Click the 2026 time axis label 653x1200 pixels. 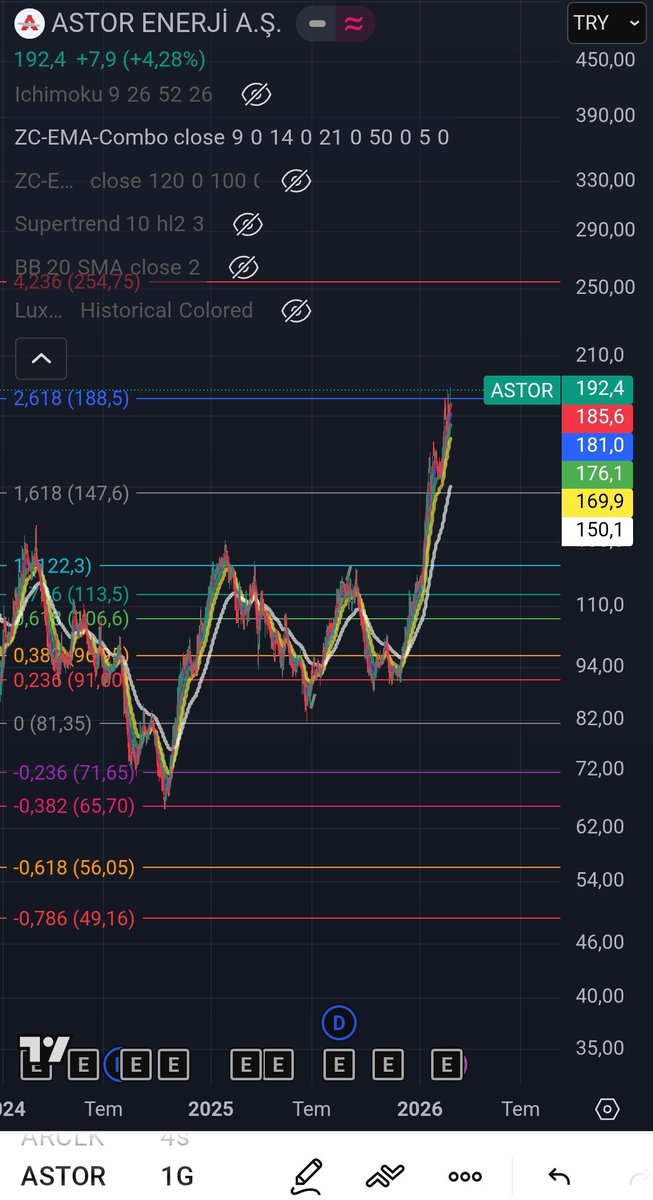(420, 1109)
